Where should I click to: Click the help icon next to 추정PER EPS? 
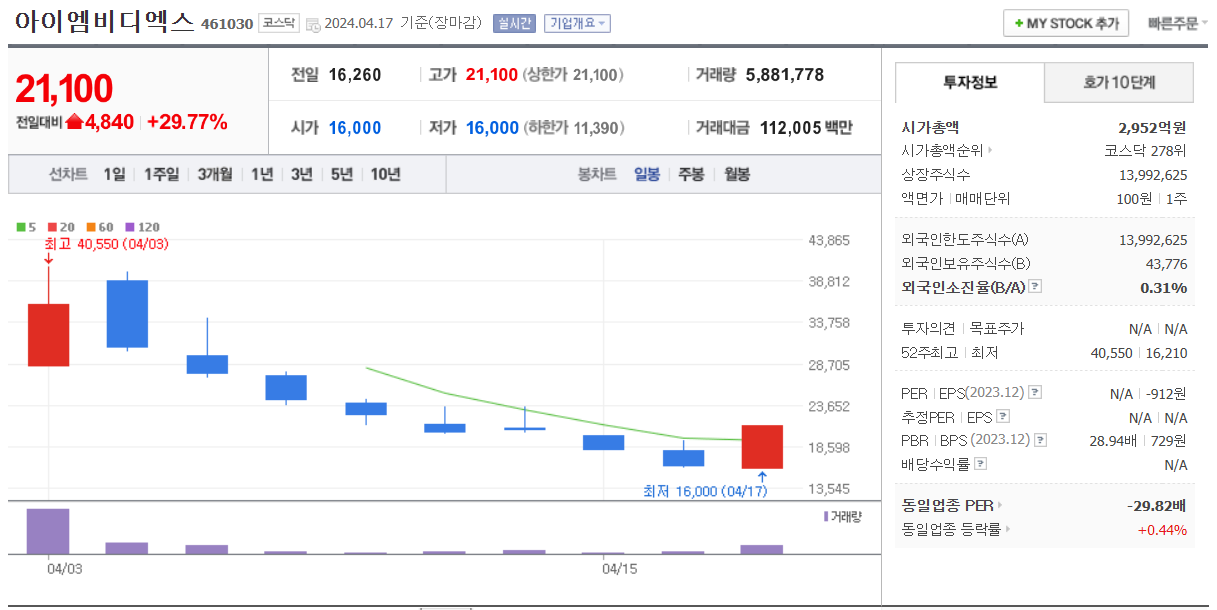(1003, 417)
